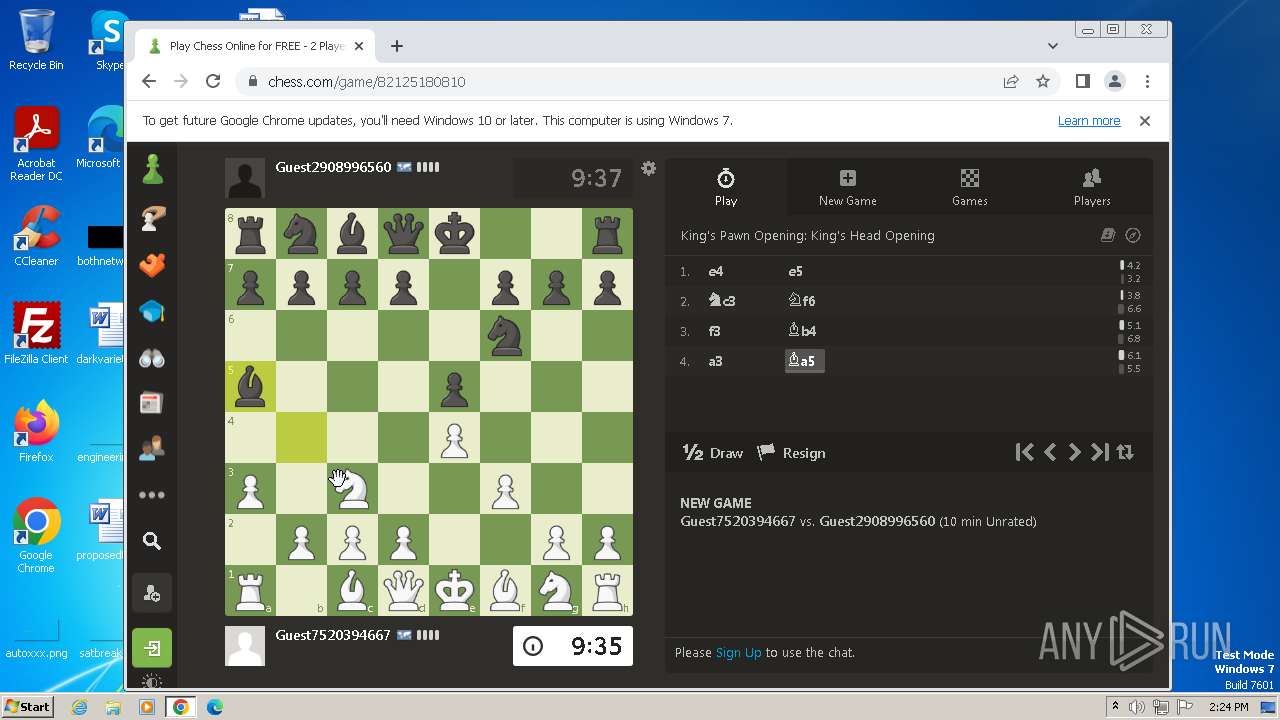Click the black bishop on a5
Screen dimensions: 1280x720
pos(250,386)
